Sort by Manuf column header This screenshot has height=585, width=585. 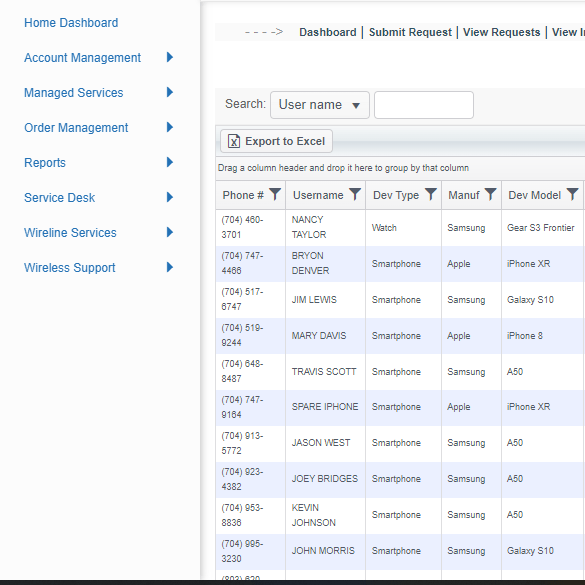(464, 195)
